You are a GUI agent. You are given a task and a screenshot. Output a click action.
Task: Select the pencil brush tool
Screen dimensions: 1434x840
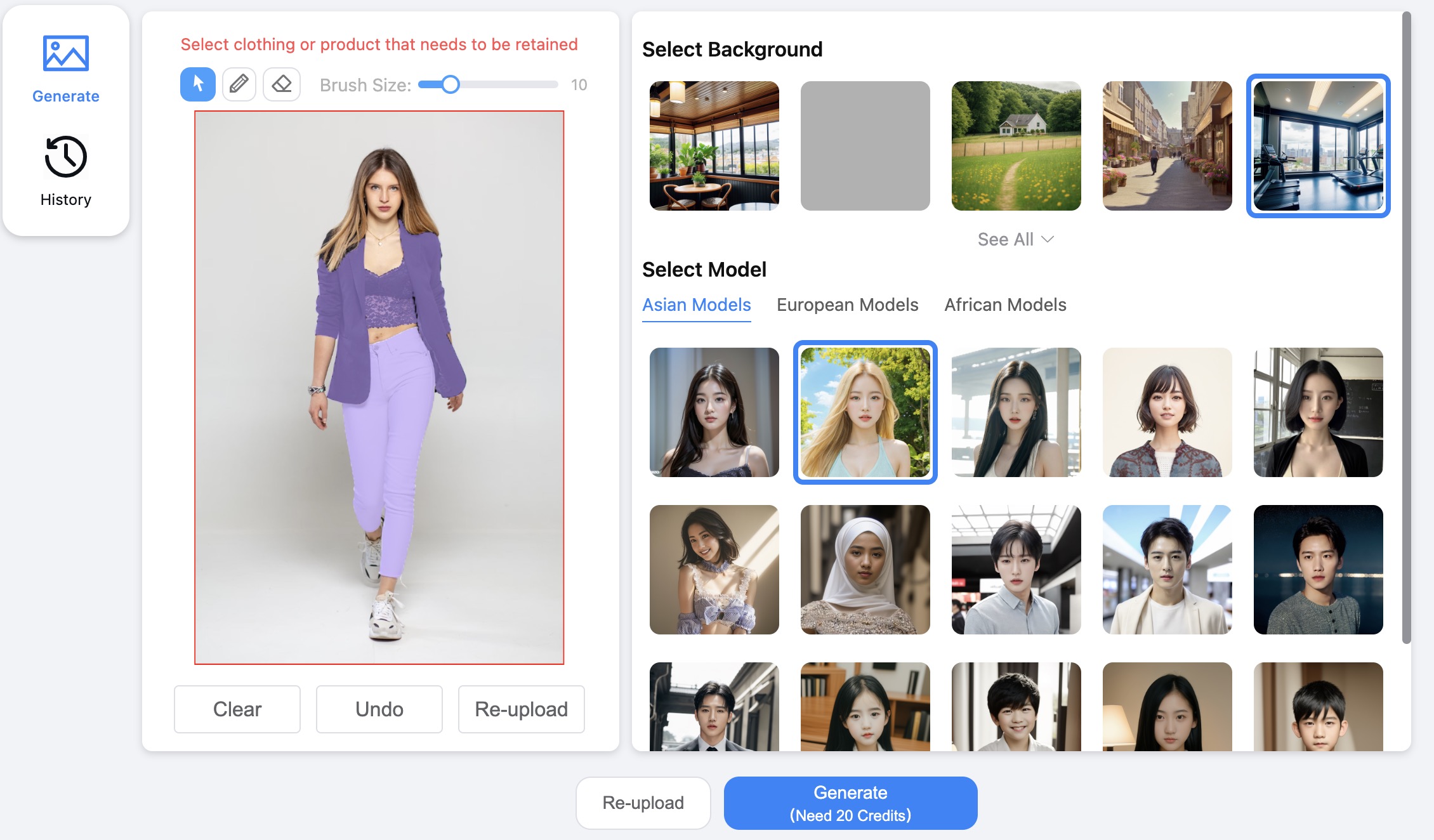[x=239, y=84]
